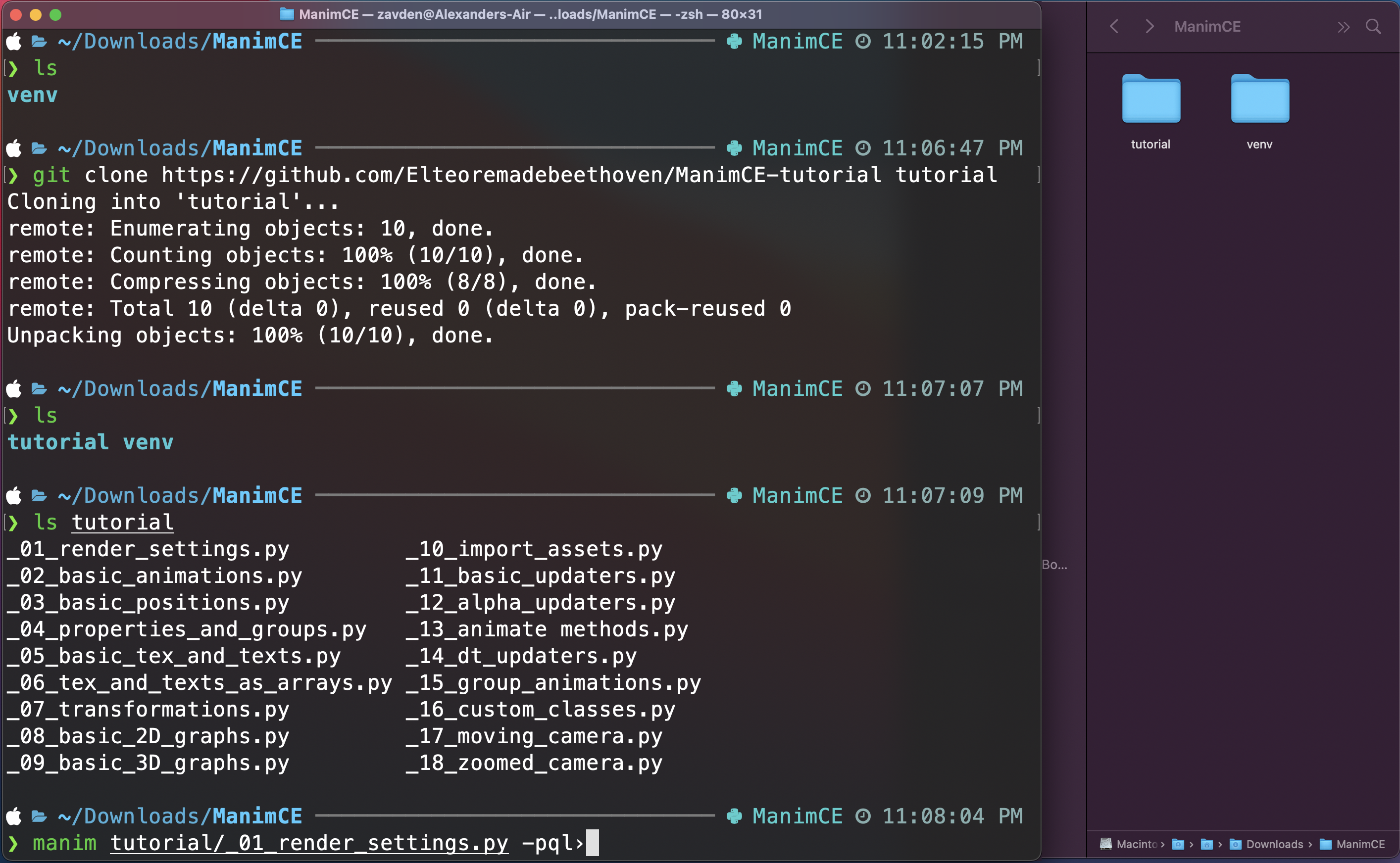The image size is (1400, 863).
Task: Minimize the Terminal window
Action: (36, 15)
